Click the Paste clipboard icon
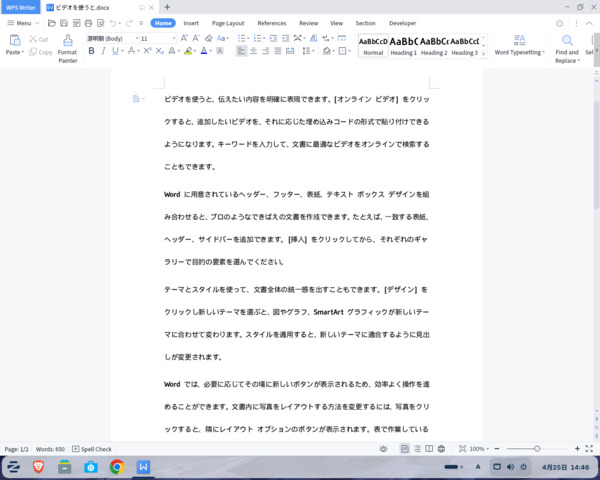This screenshot has height=480, width=600. tap(15, 40)
